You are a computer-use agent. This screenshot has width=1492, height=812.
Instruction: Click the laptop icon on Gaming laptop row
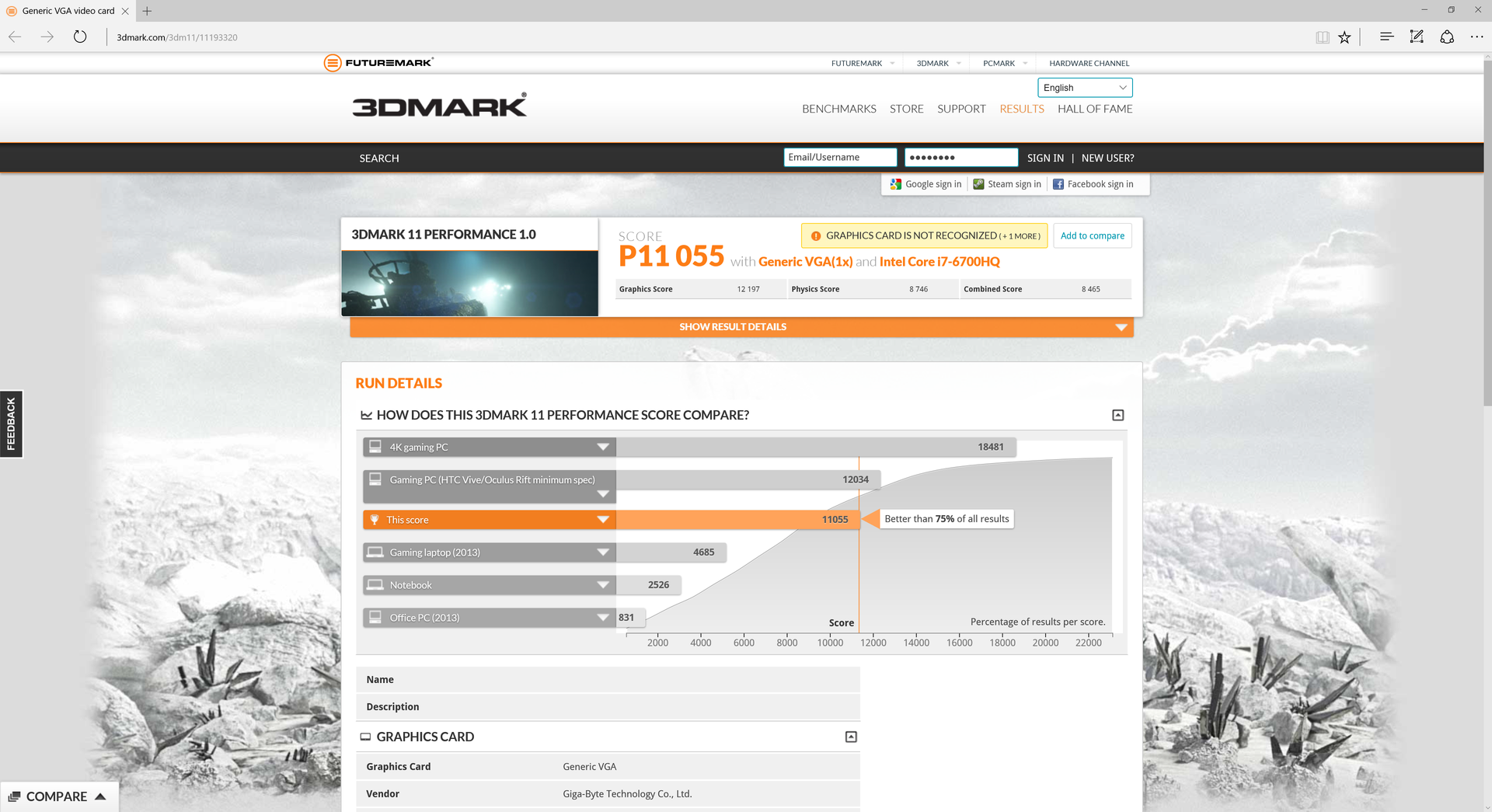(375, 552)
